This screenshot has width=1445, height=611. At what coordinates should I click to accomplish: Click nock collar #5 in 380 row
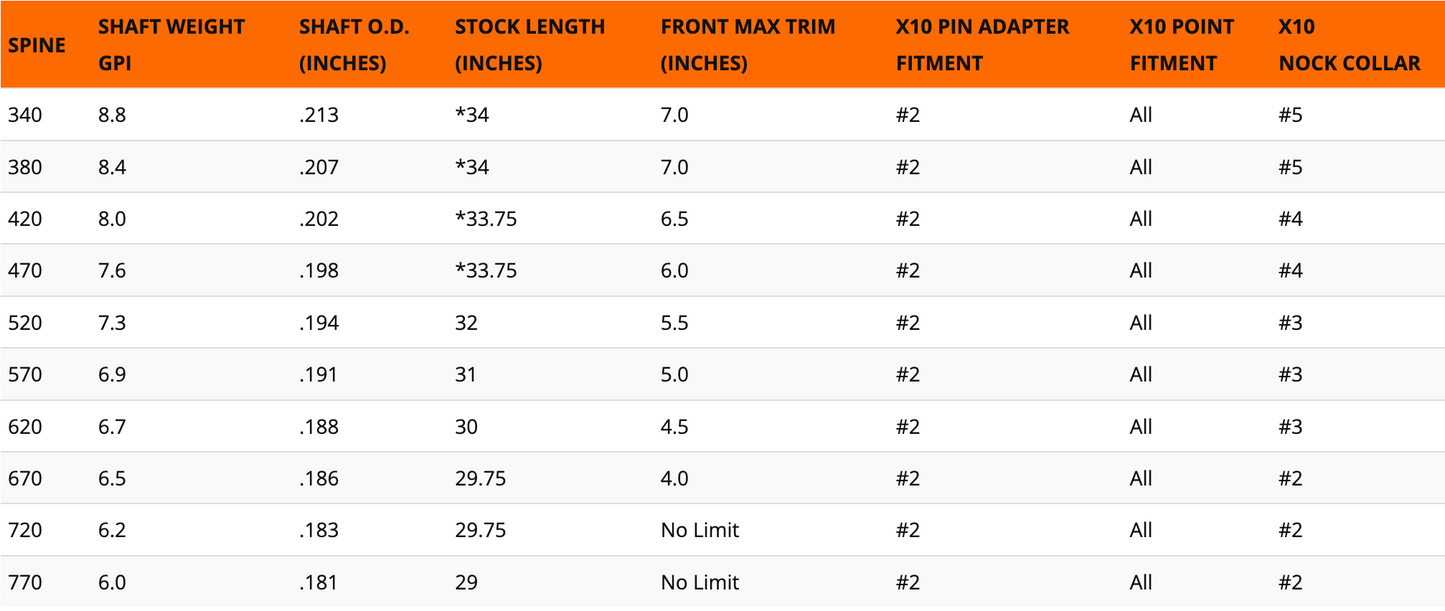[1290, 167]
